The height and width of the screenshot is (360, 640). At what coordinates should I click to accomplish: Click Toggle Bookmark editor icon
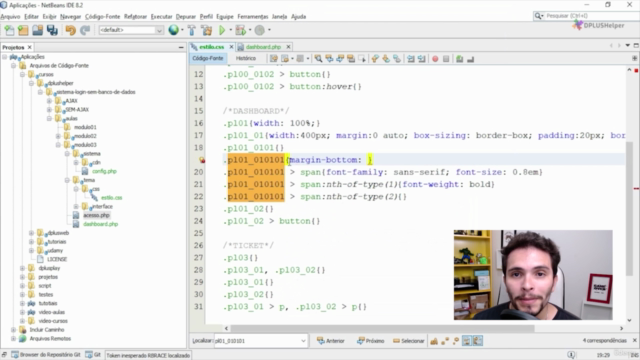click(x=397, y=59)
